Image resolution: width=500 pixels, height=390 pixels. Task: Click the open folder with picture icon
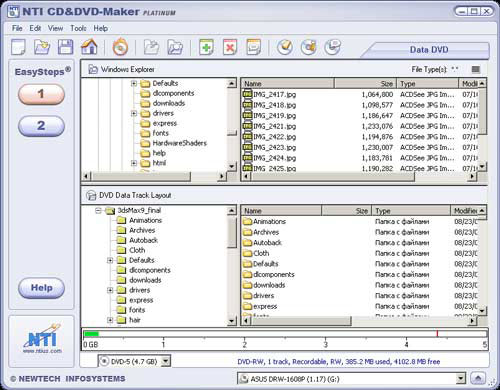click(175, 47)
